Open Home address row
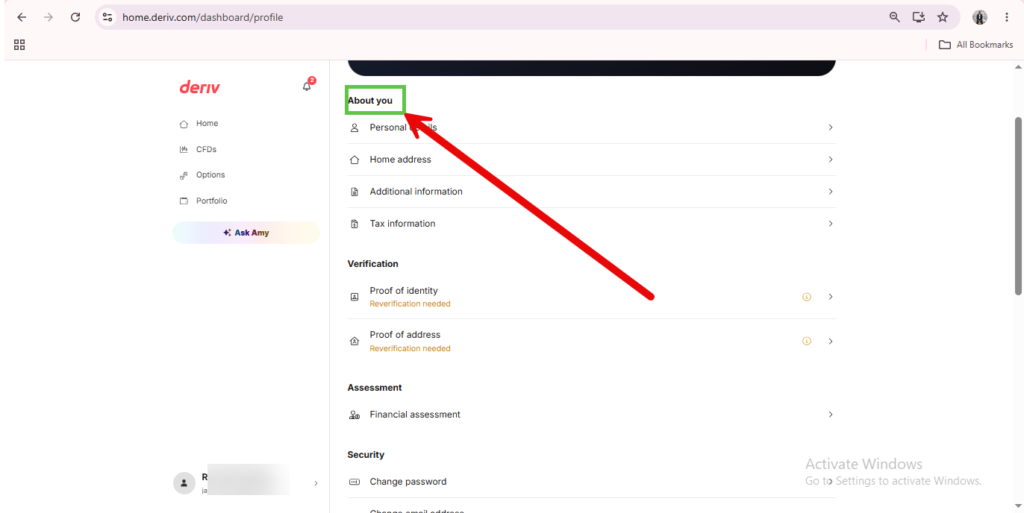Viewport: 1024px width, 513px height. 591,159
